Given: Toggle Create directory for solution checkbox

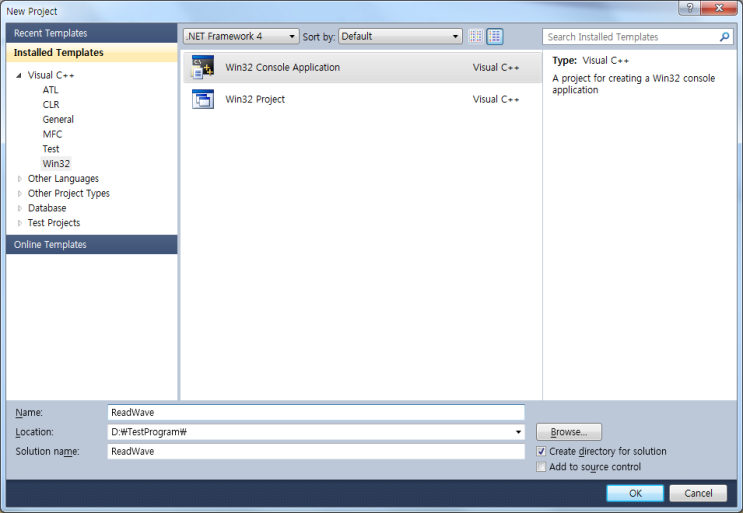Looking at the screenshot, I should 541,451.
